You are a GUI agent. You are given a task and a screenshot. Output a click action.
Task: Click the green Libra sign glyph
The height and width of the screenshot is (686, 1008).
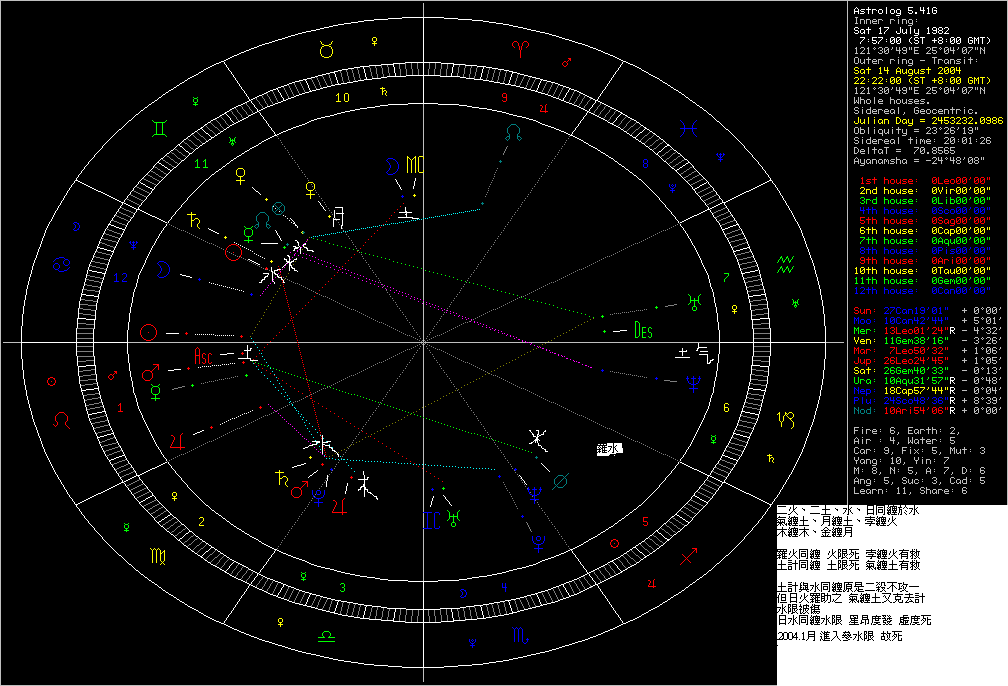click(x=326, y=634)
